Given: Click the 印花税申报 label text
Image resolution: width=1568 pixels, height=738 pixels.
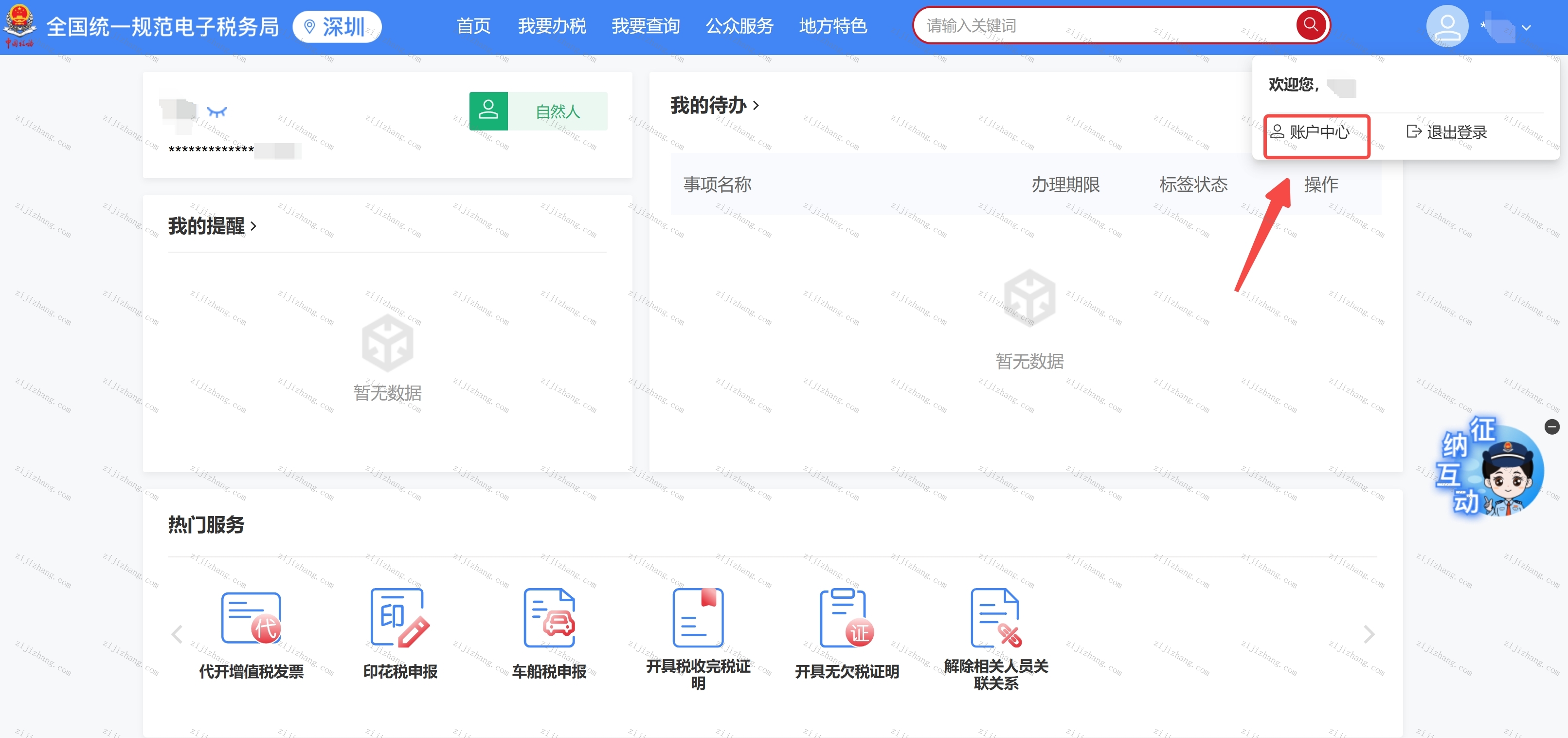Looking at the screenshot, I should (x=400, y=672).
